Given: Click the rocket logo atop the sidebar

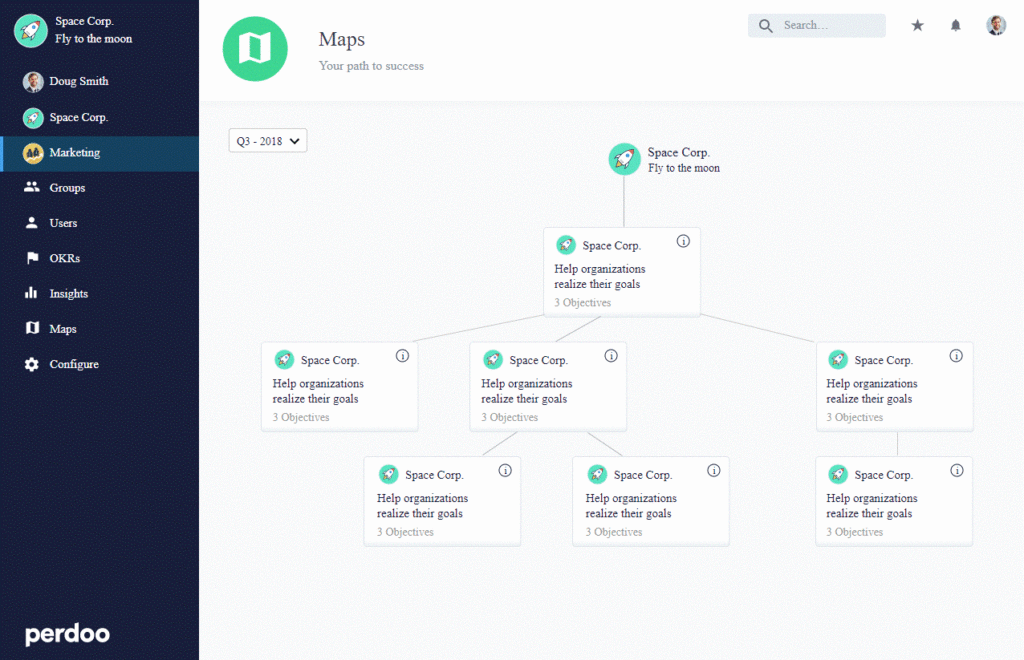Looking at the screenshot, I should pos(31,31).
